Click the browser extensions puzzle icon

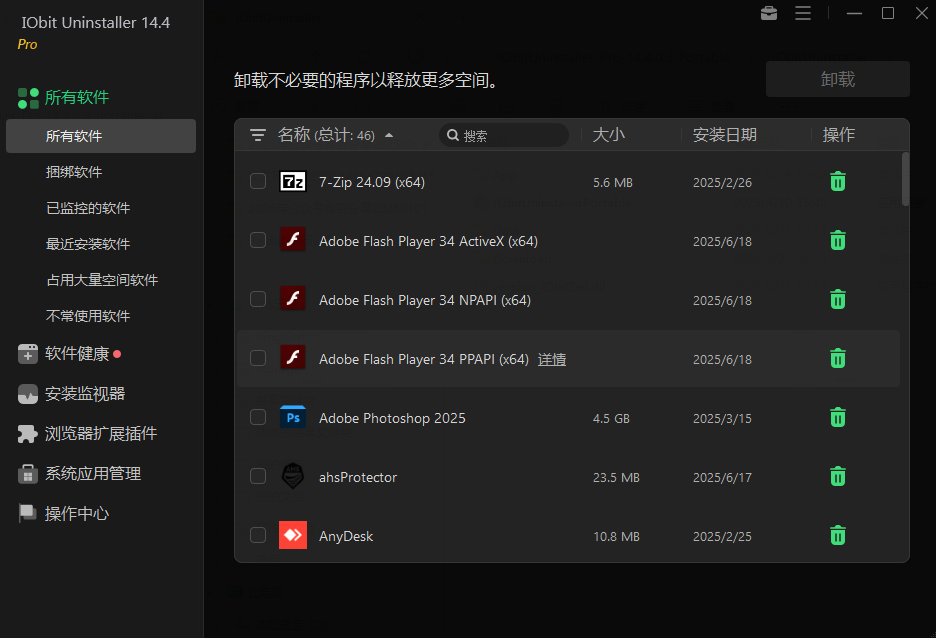click(27, 434)
